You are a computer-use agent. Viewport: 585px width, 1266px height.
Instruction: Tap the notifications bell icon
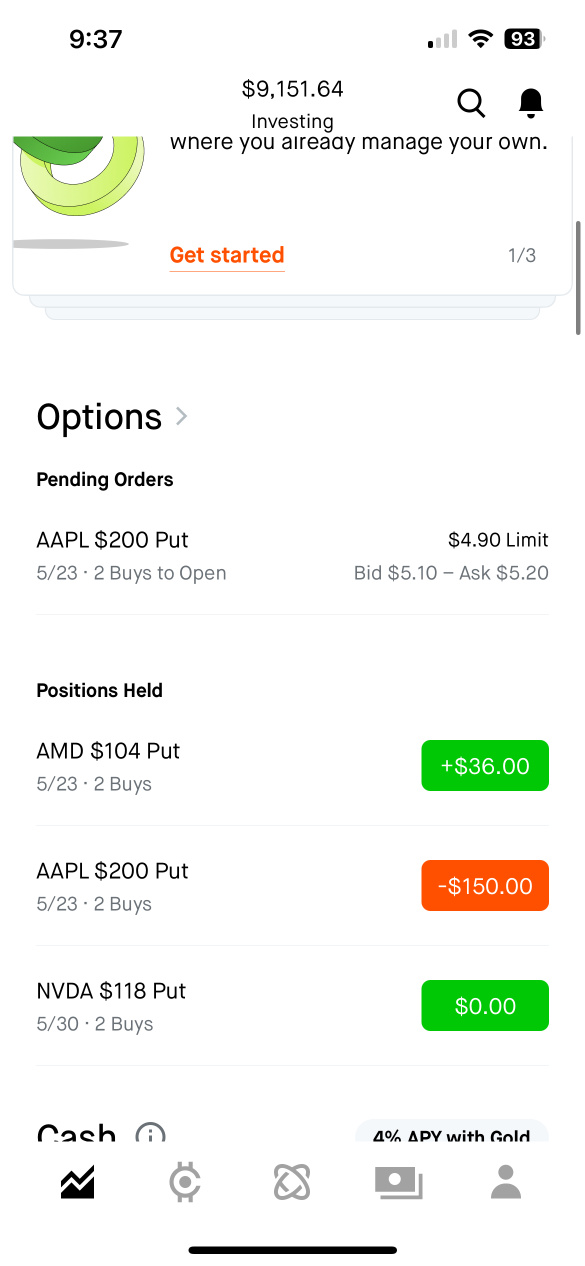531,102
